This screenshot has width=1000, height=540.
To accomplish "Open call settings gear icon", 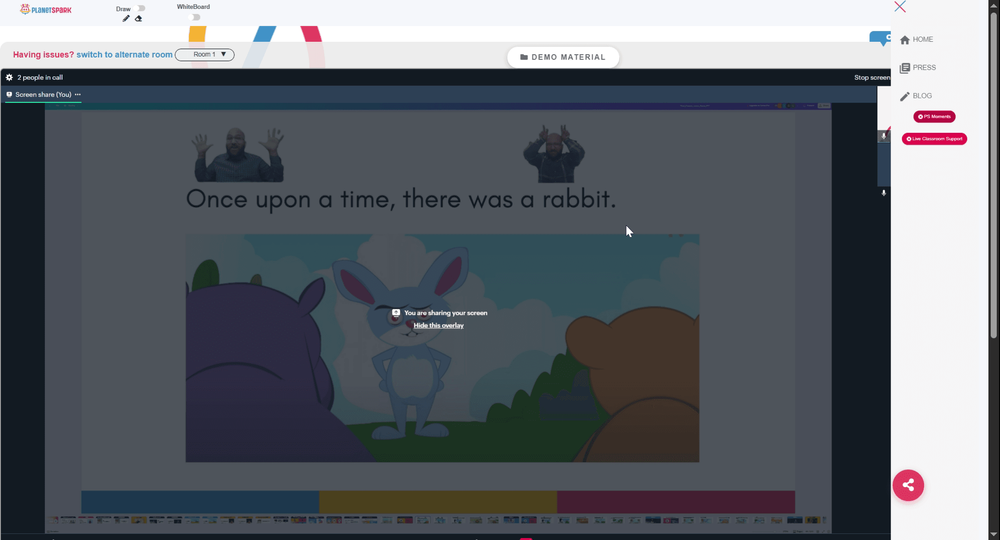I will point(9,77).
